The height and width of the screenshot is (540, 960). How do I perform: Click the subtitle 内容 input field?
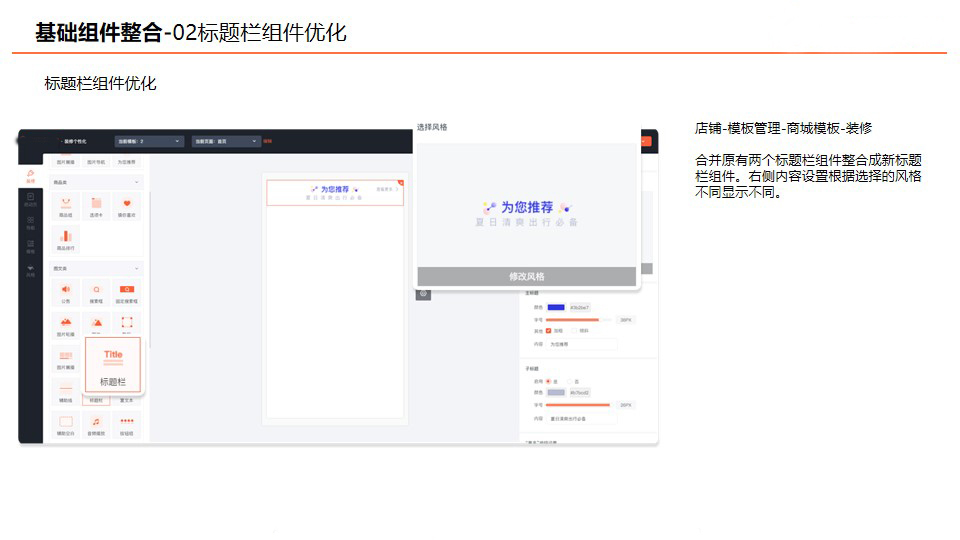(582, 419)
